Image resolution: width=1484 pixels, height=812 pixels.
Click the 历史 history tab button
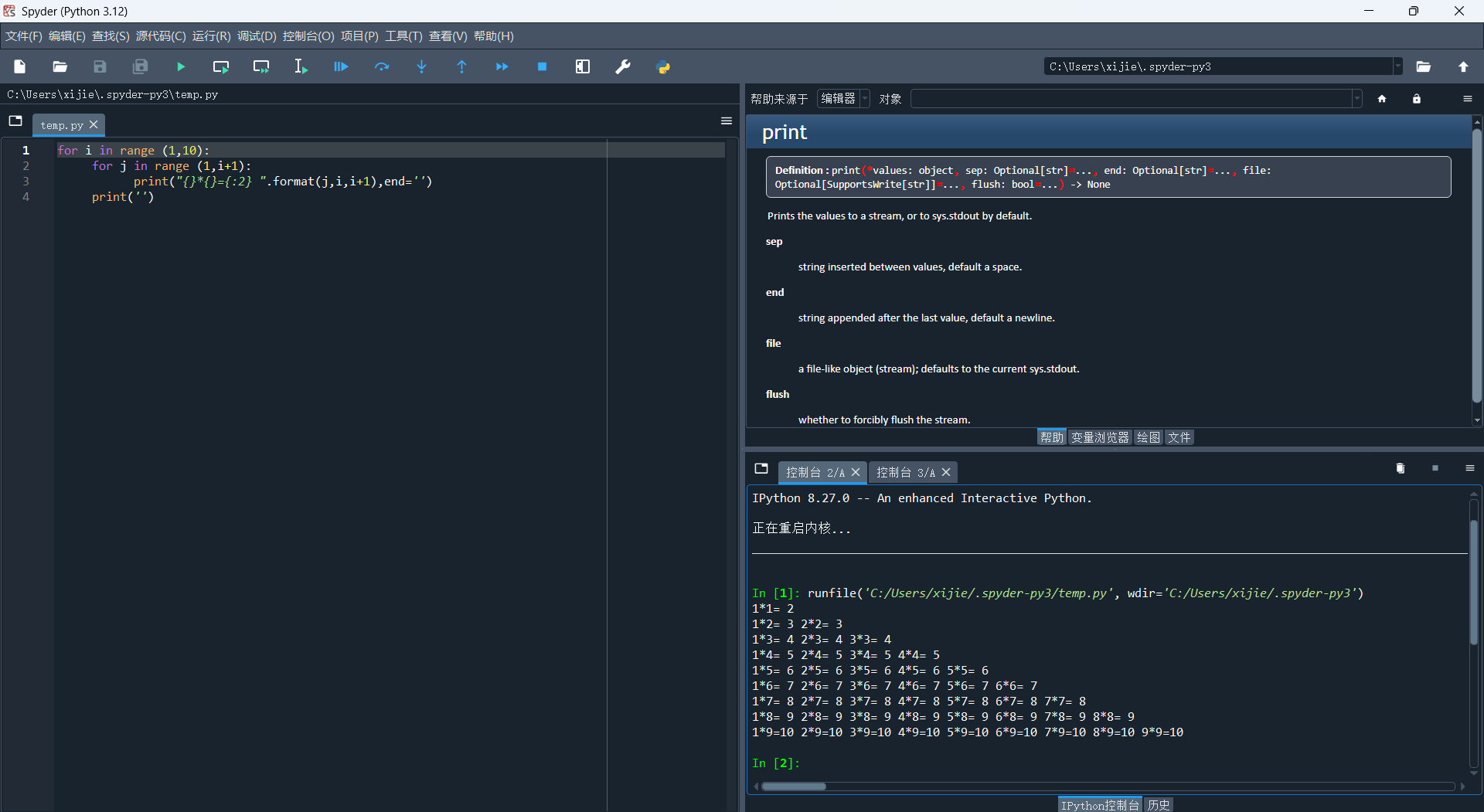[1158, 805]
